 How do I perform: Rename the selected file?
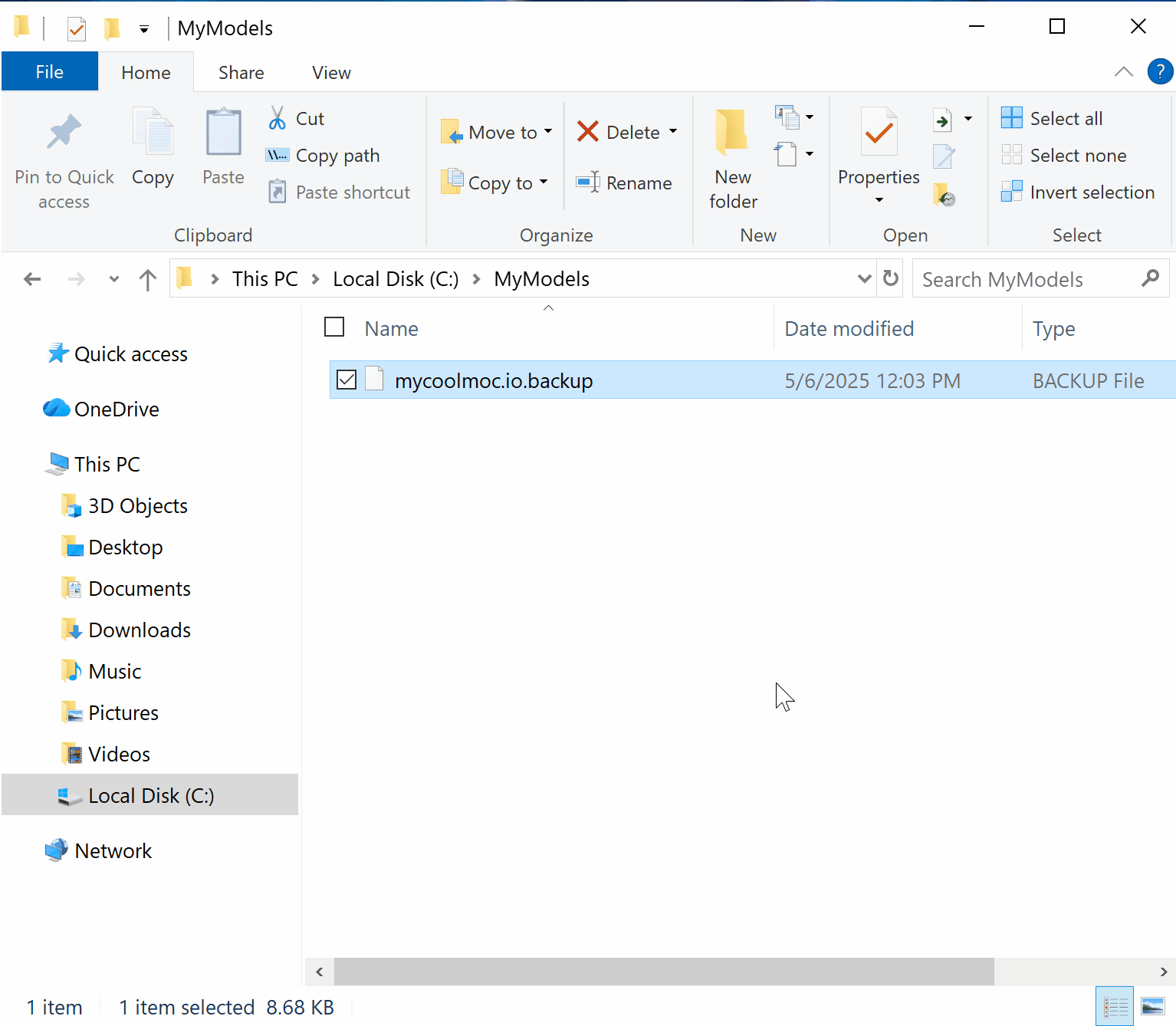(624, 183)
